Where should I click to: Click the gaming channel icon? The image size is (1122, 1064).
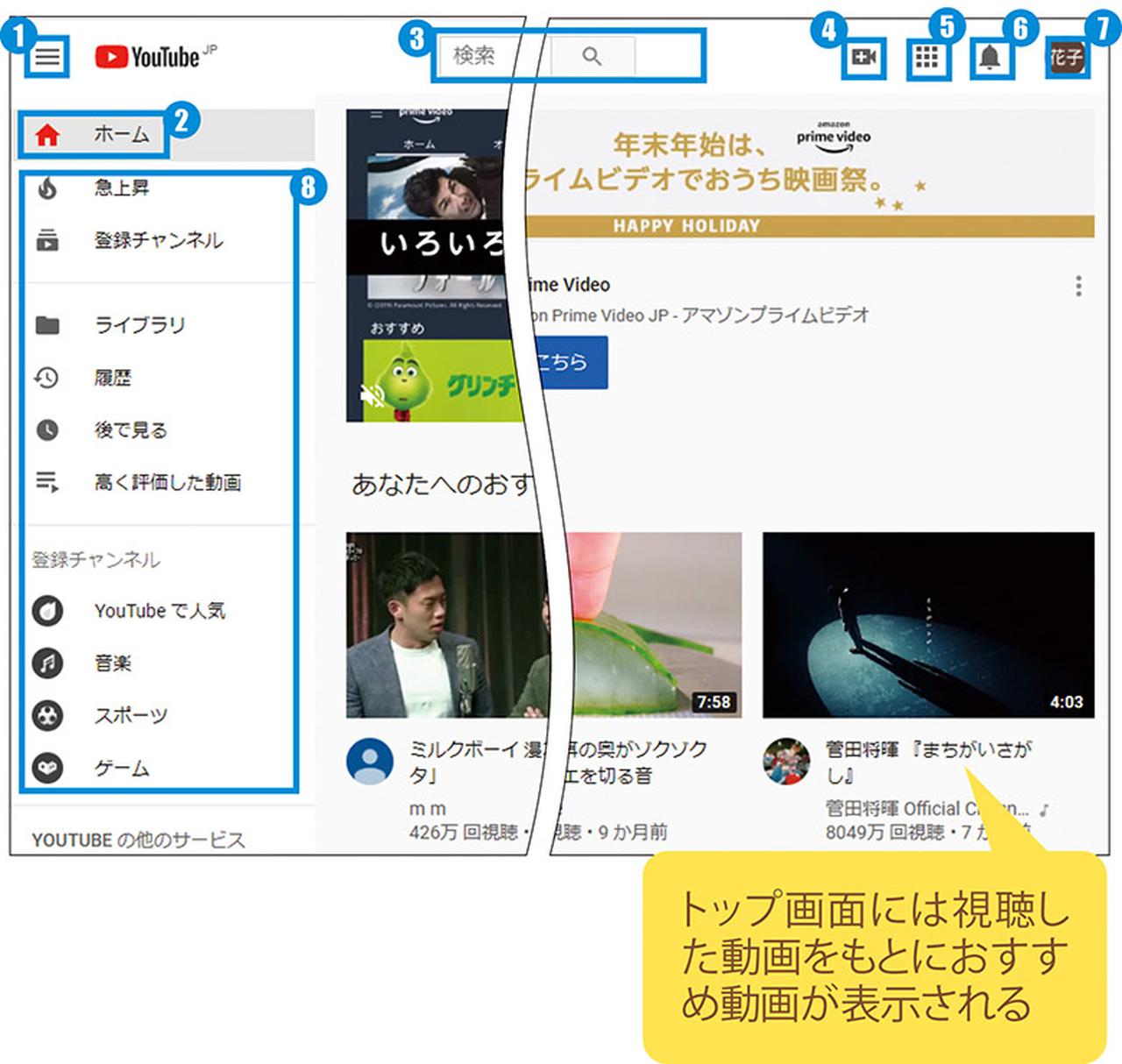(47, 768)
